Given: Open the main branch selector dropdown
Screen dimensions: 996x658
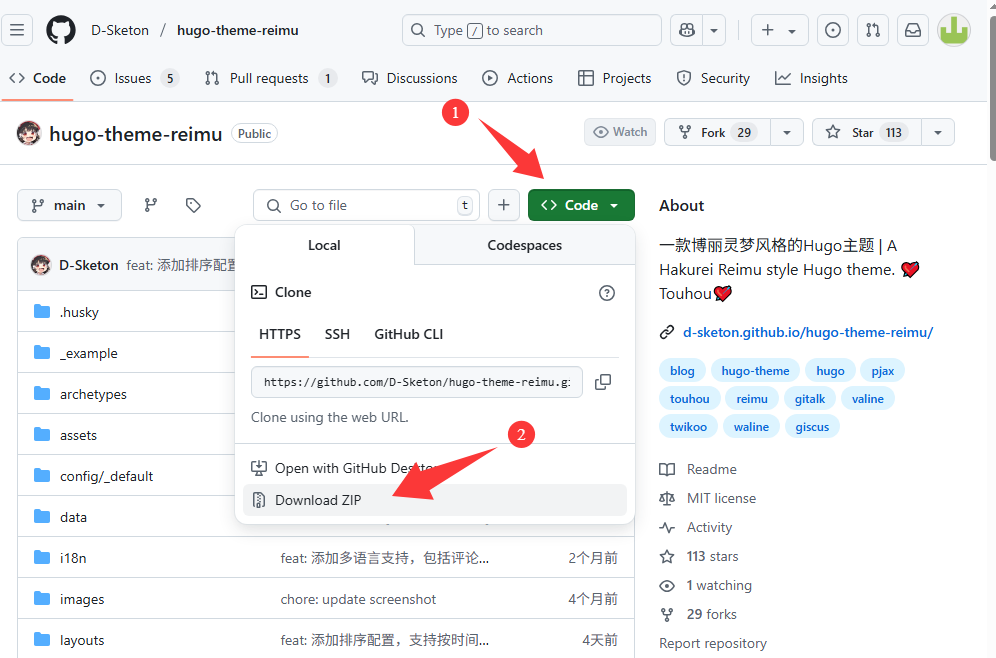Looking at the screenshot, I should pos(69,205).
